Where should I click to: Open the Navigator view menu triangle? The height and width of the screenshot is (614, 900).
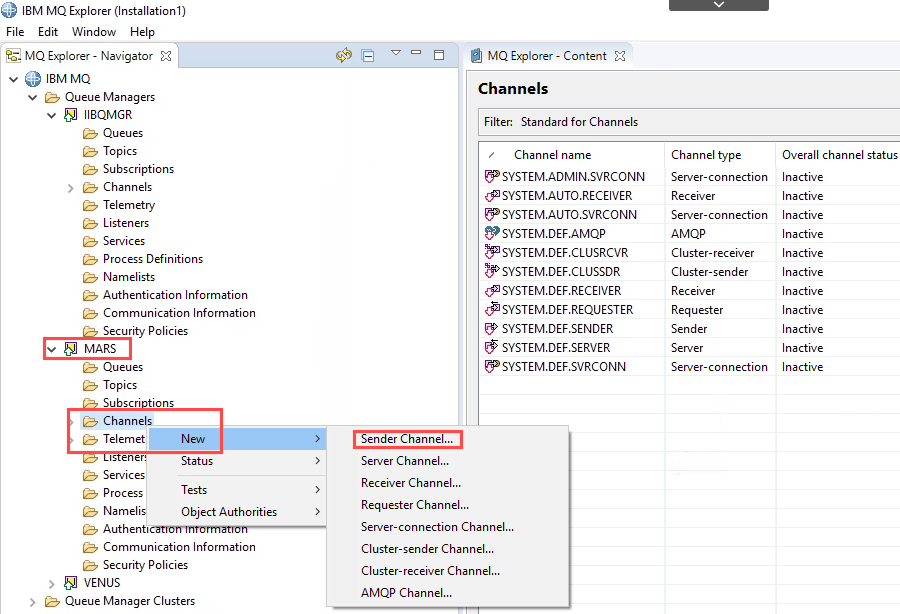(x=395, y=53)
